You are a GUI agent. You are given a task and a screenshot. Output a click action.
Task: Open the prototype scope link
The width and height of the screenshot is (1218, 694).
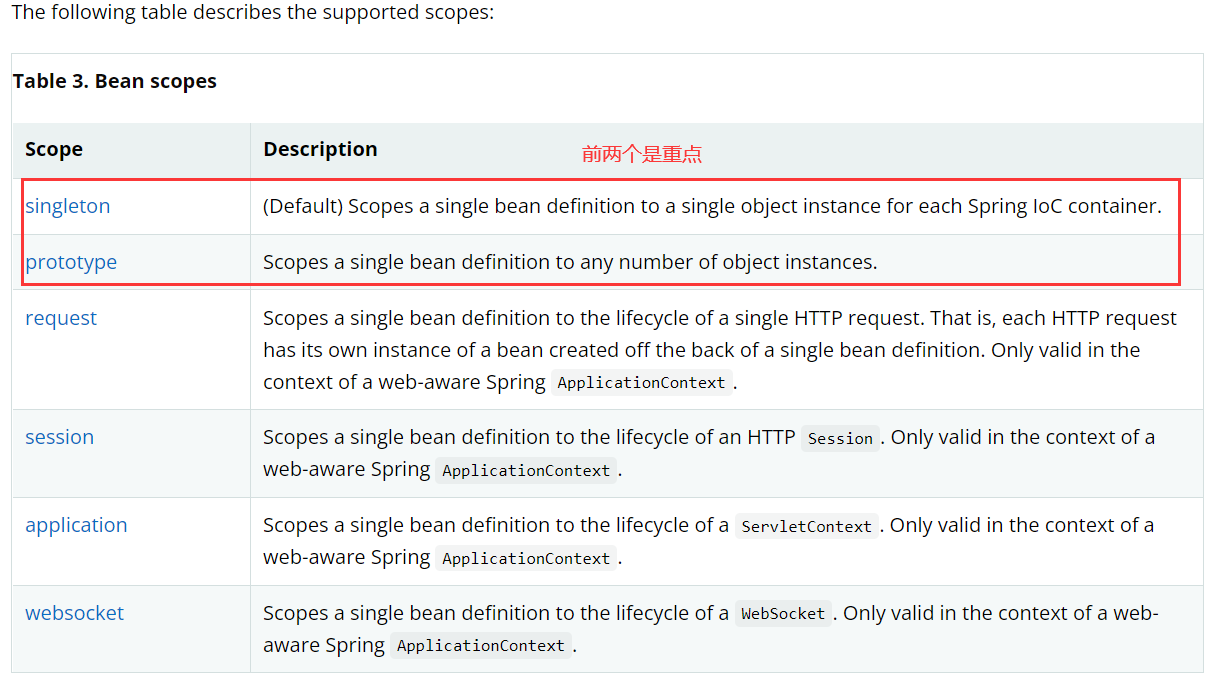coord(71,262)
